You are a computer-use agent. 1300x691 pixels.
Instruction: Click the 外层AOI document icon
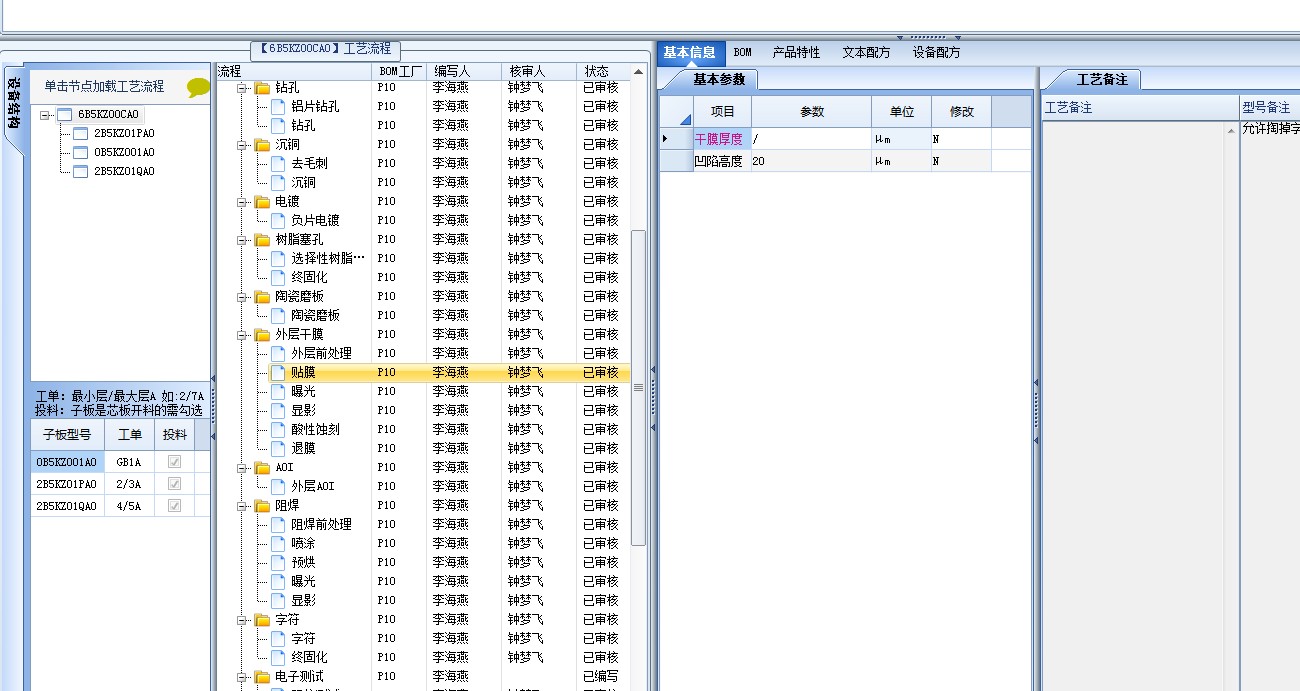coord(278,486)
